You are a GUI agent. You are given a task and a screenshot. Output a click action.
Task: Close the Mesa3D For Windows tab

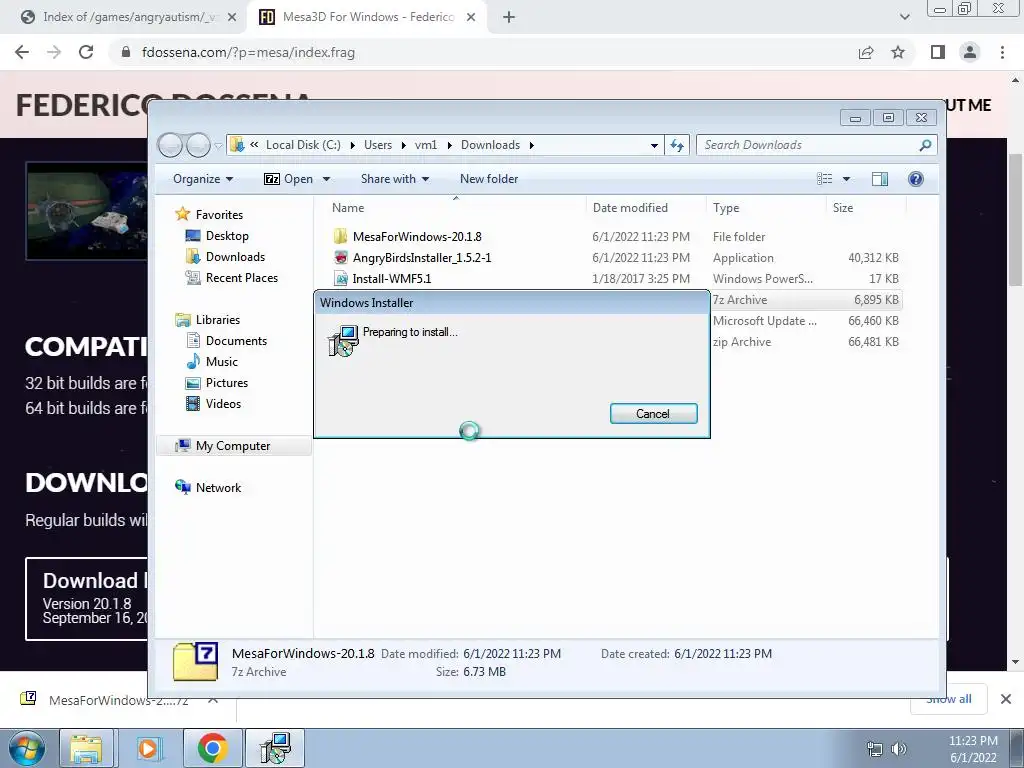point(471,17)
